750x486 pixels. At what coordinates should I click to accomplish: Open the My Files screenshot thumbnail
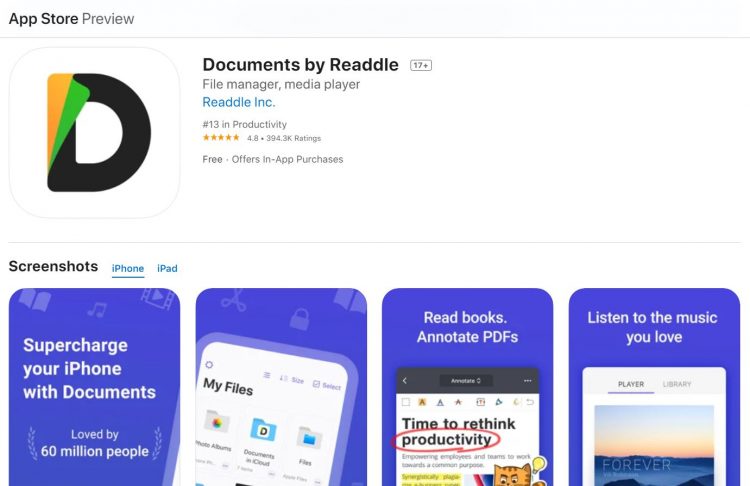coord(281,387)
